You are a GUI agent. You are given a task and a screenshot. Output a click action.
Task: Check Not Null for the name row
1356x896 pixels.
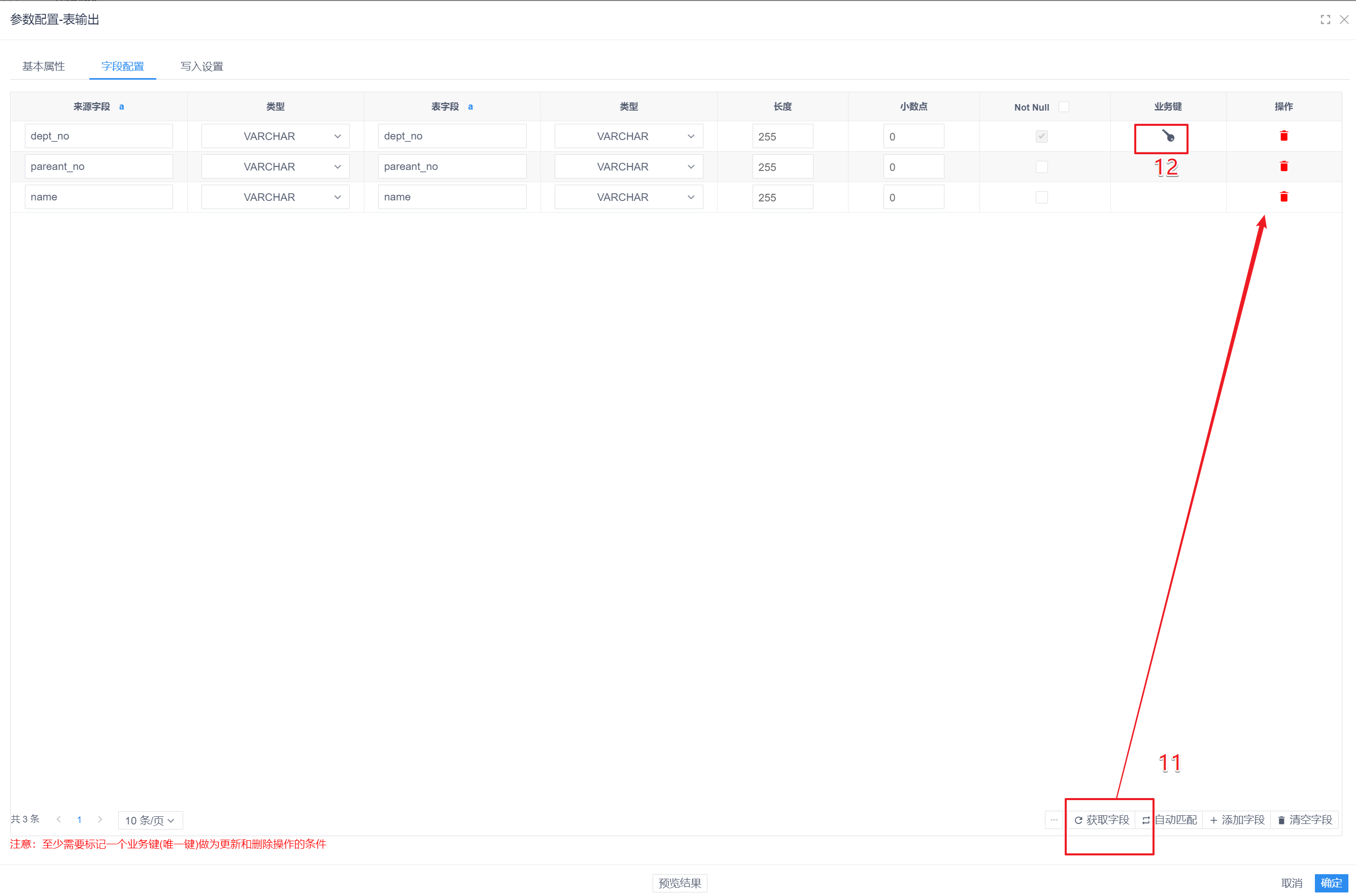pos(1041,197)
